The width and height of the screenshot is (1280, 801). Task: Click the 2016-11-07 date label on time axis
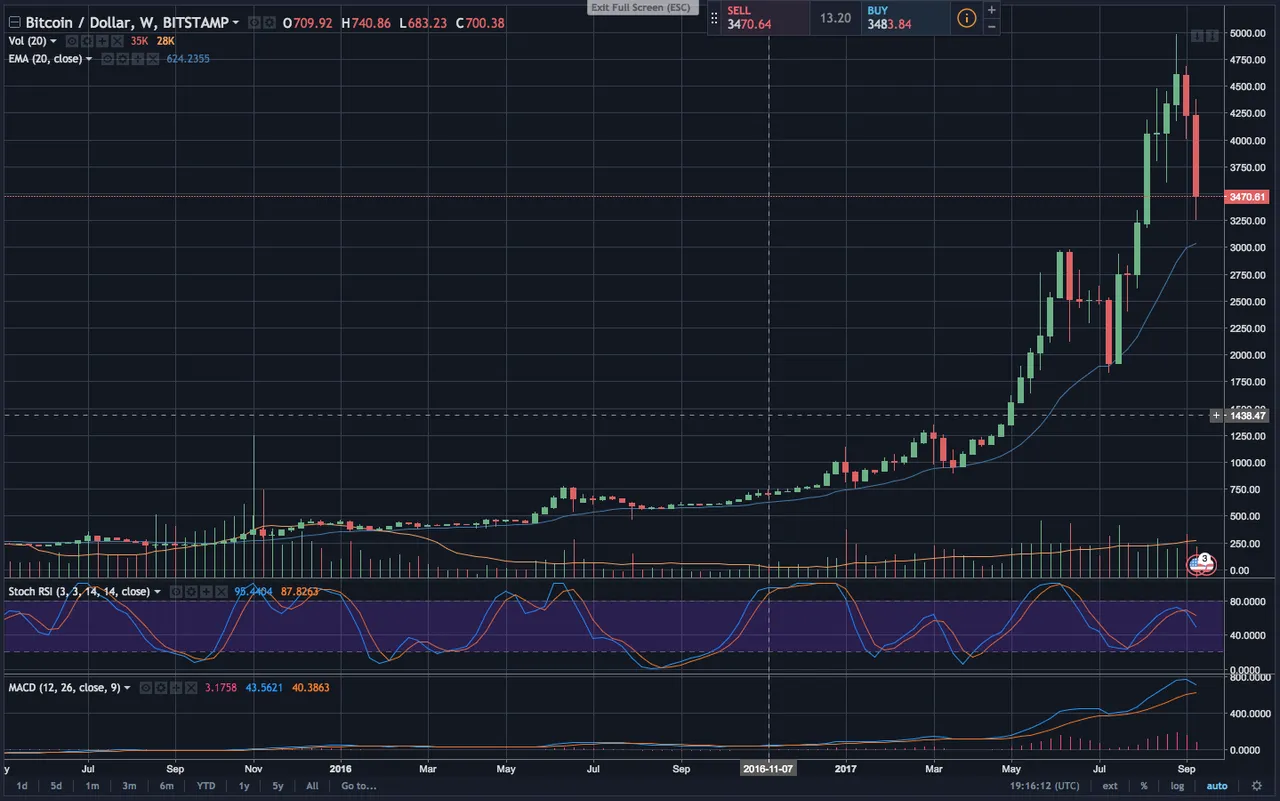[768, 770]
